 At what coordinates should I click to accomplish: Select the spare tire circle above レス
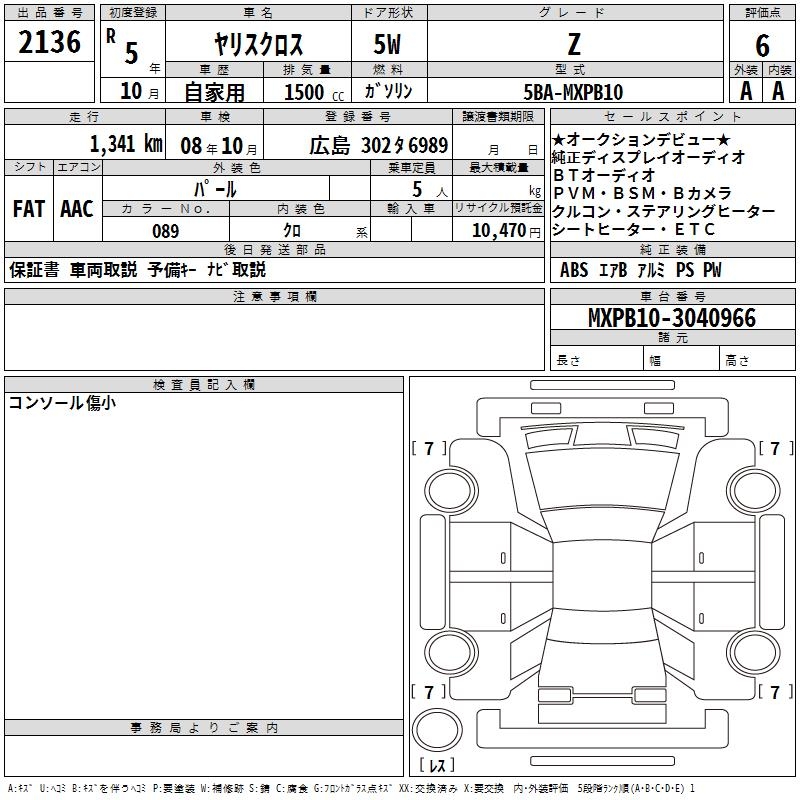437,729
